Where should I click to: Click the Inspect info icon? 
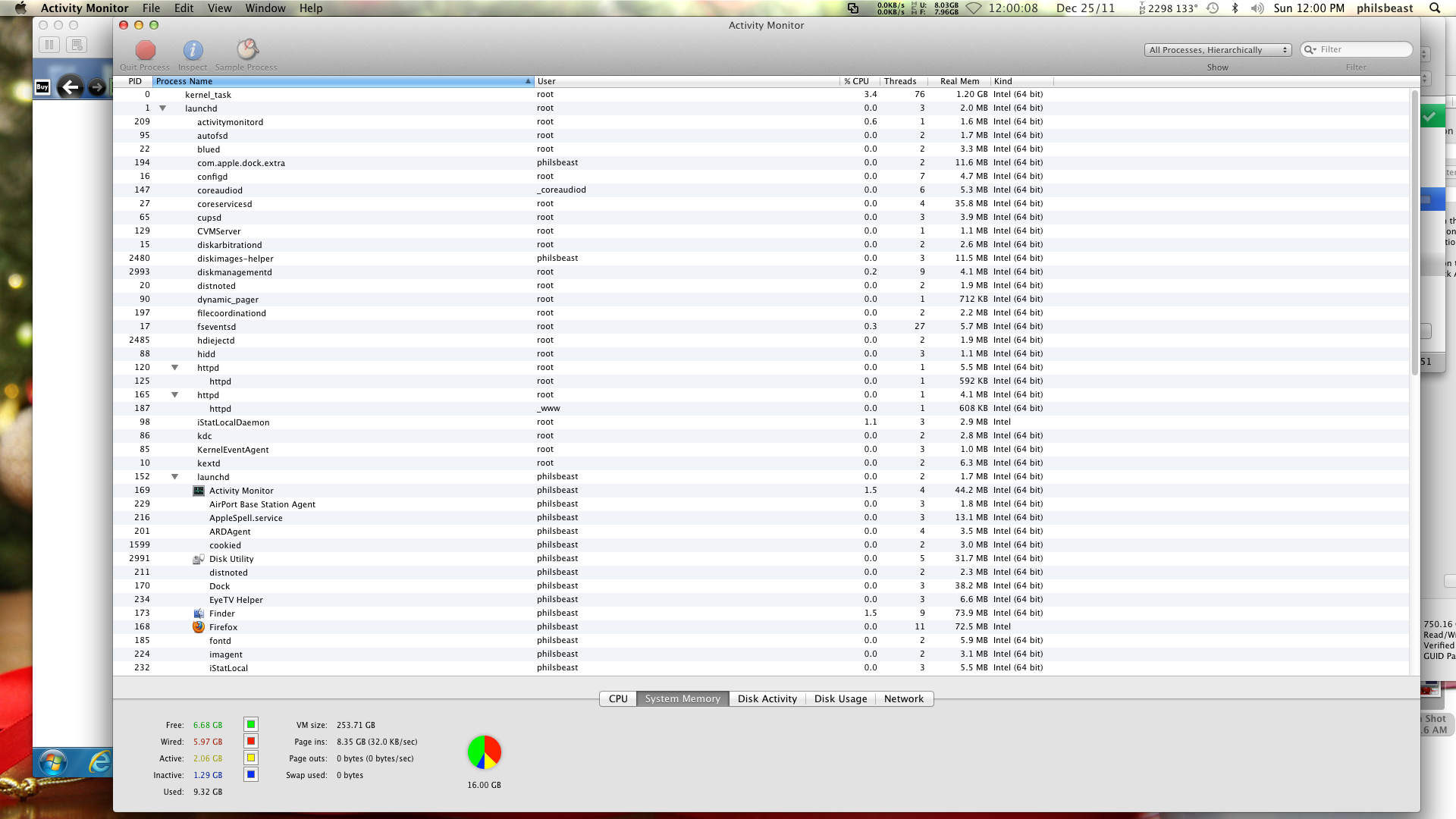coord(193,51)
